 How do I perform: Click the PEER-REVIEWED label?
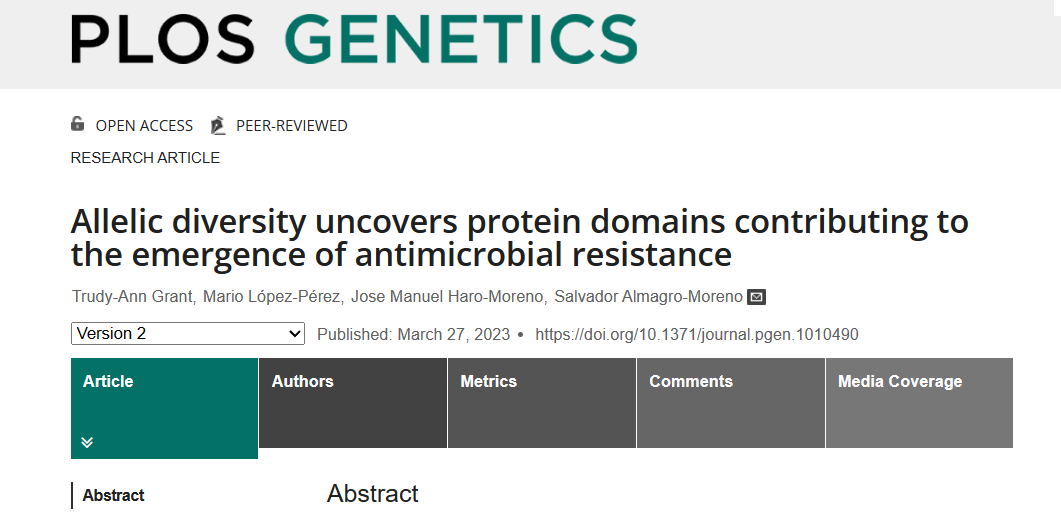click(x=292, y=126)
